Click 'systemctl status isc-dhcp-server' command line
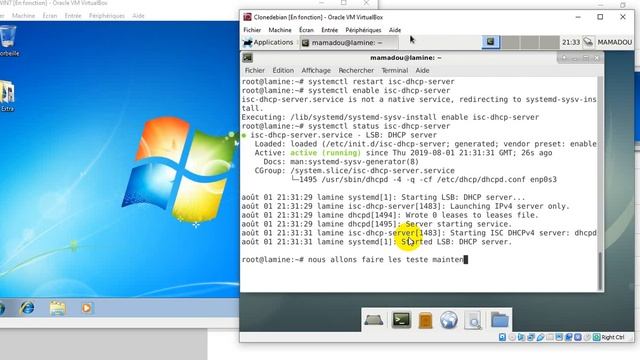This screenshot has height=360, width=640. [379, 126]
